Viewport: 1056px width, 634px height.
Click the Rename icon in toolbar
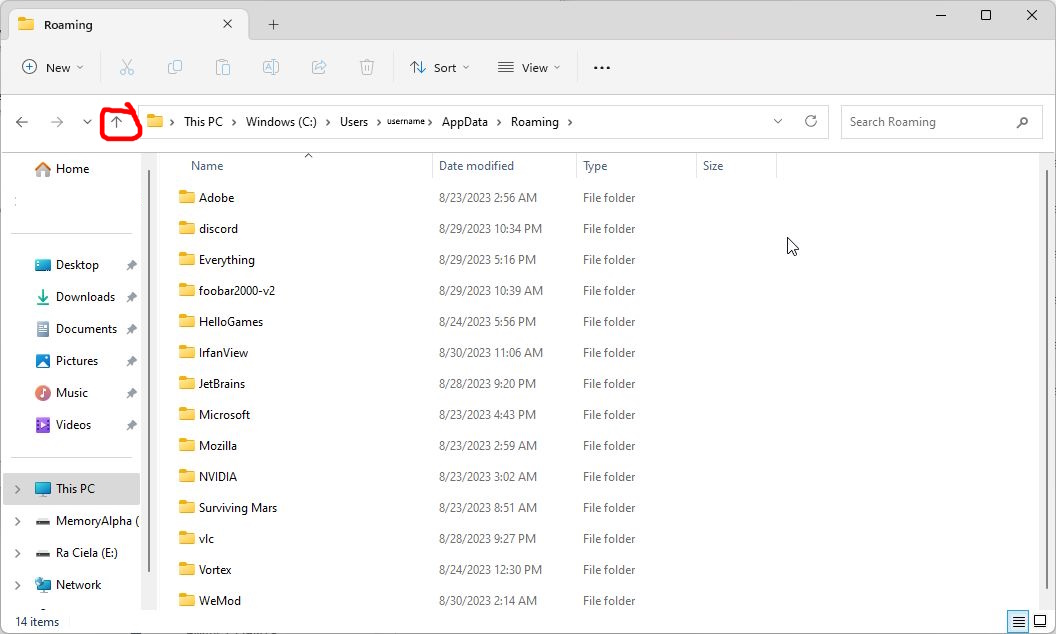point(271,67)
